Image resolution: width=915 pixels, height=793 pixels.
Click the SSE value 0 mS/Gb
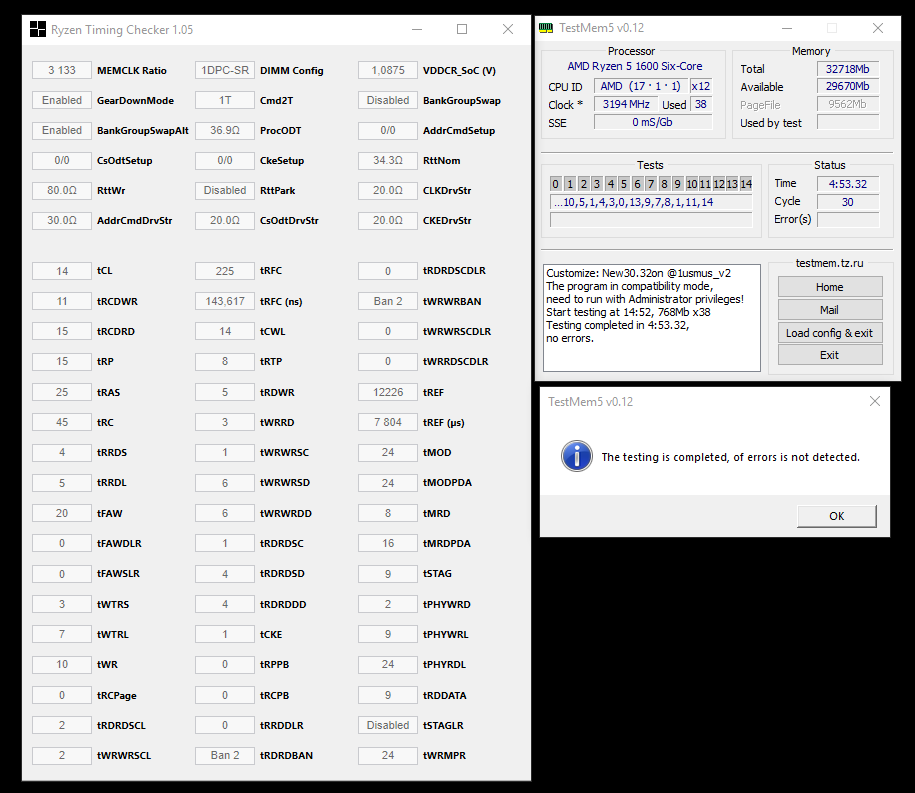(x=652, y=122)
